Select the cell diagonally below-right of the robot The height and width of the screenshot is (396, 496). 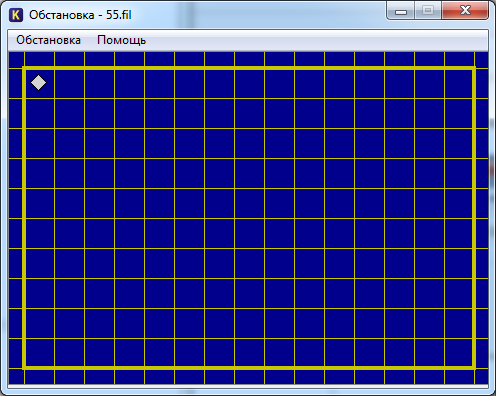[x=69, y=114]
